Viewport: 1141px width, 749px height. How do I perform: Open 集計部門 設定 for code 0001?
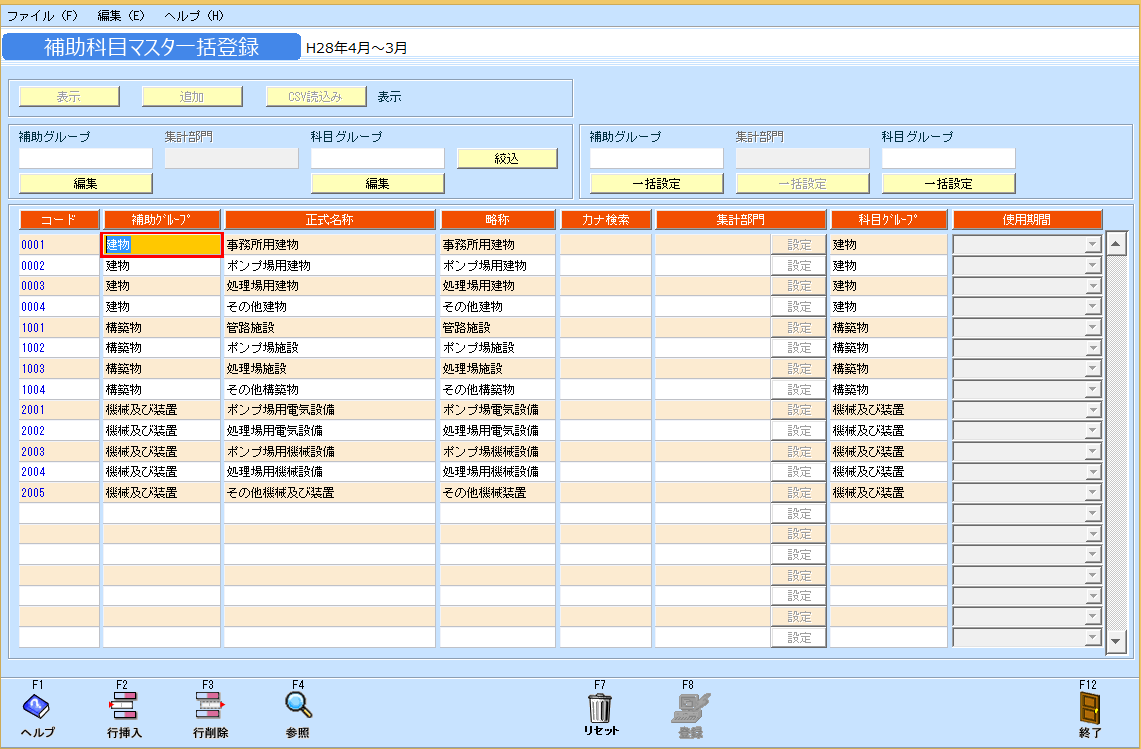pos(798,244)
